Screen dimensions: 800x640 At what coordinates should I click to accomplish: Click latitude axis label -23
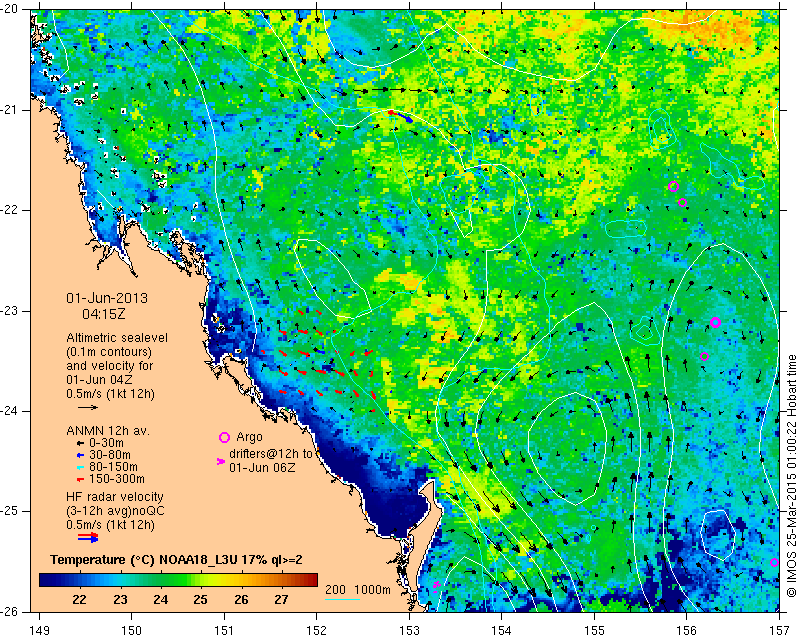point(8,311)
